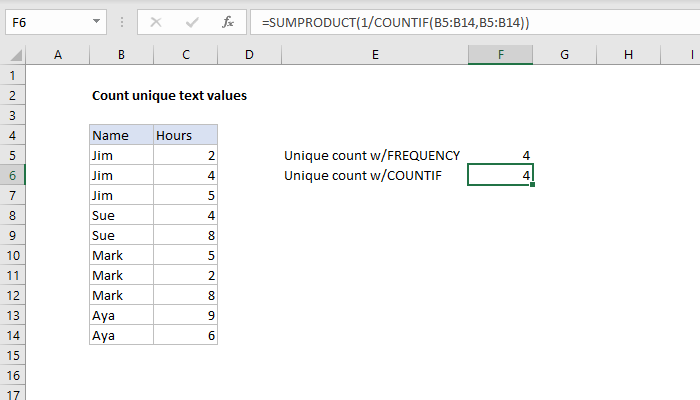
Task: Open Insert Function with the fx icon
Action: [228, 20]
